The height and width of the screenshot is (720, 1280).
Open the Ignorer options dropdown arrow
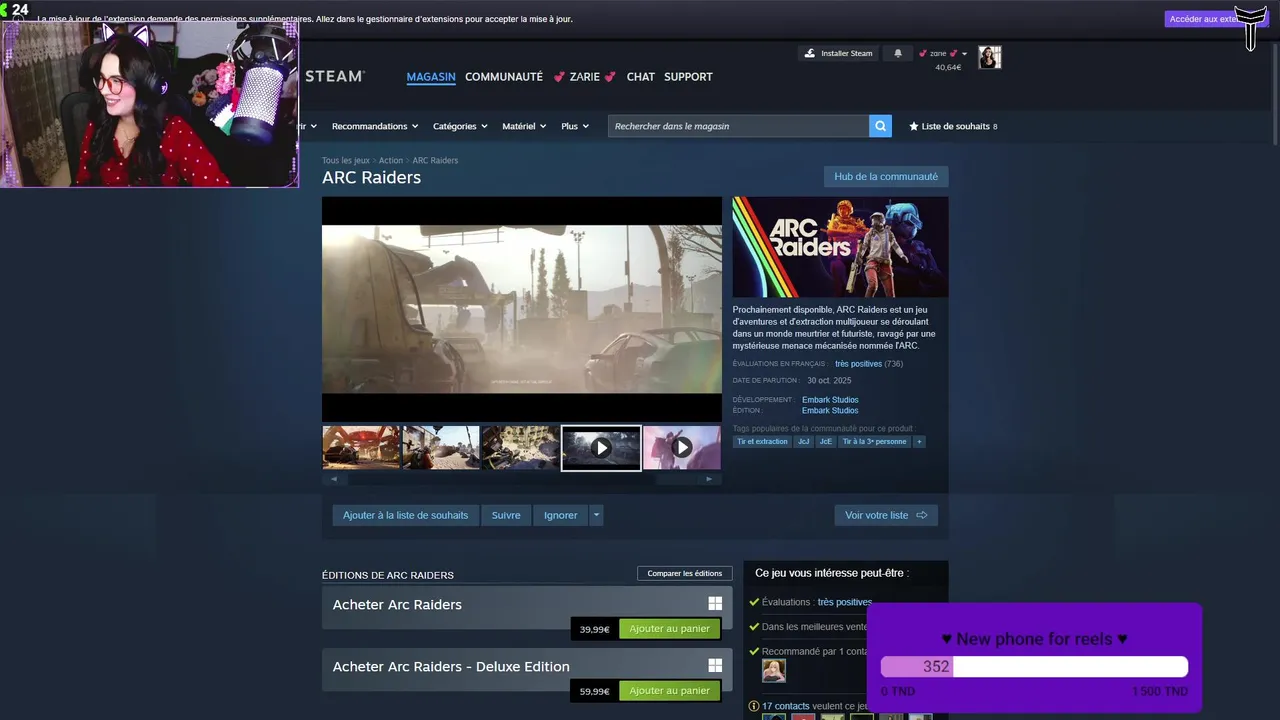596,515
